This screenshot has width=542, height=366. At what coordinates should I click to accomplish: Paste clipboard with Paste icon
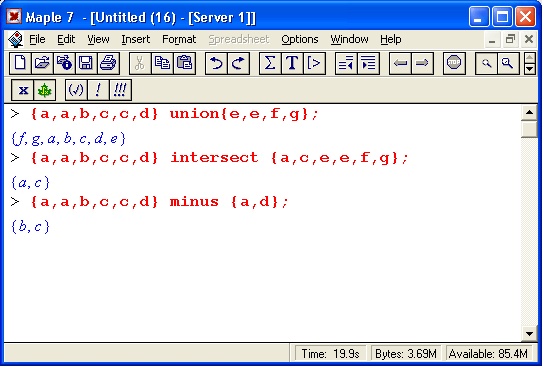(185, 63)
